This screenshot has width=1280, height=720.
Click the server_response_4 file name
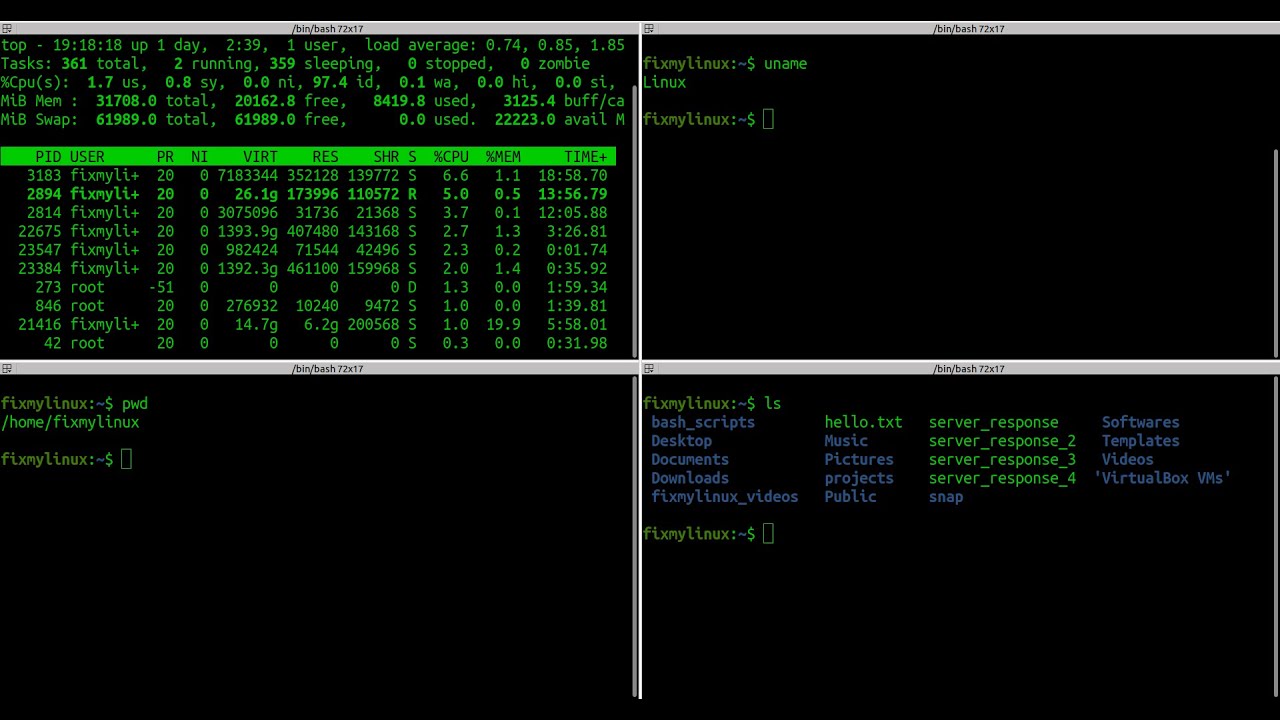tap(1002, 479)
